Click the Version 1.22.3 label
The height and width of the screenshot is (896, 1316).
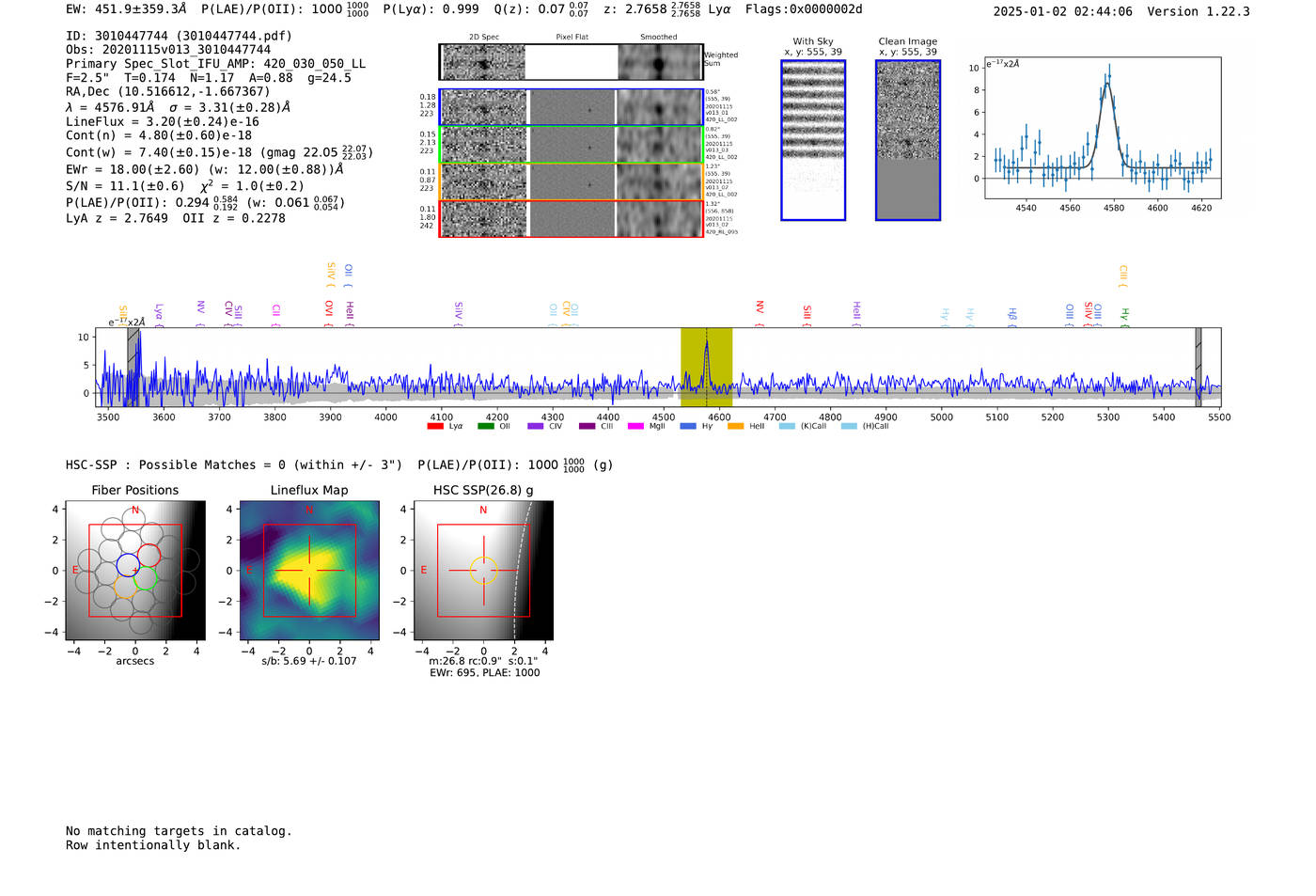coord(1198,11)
